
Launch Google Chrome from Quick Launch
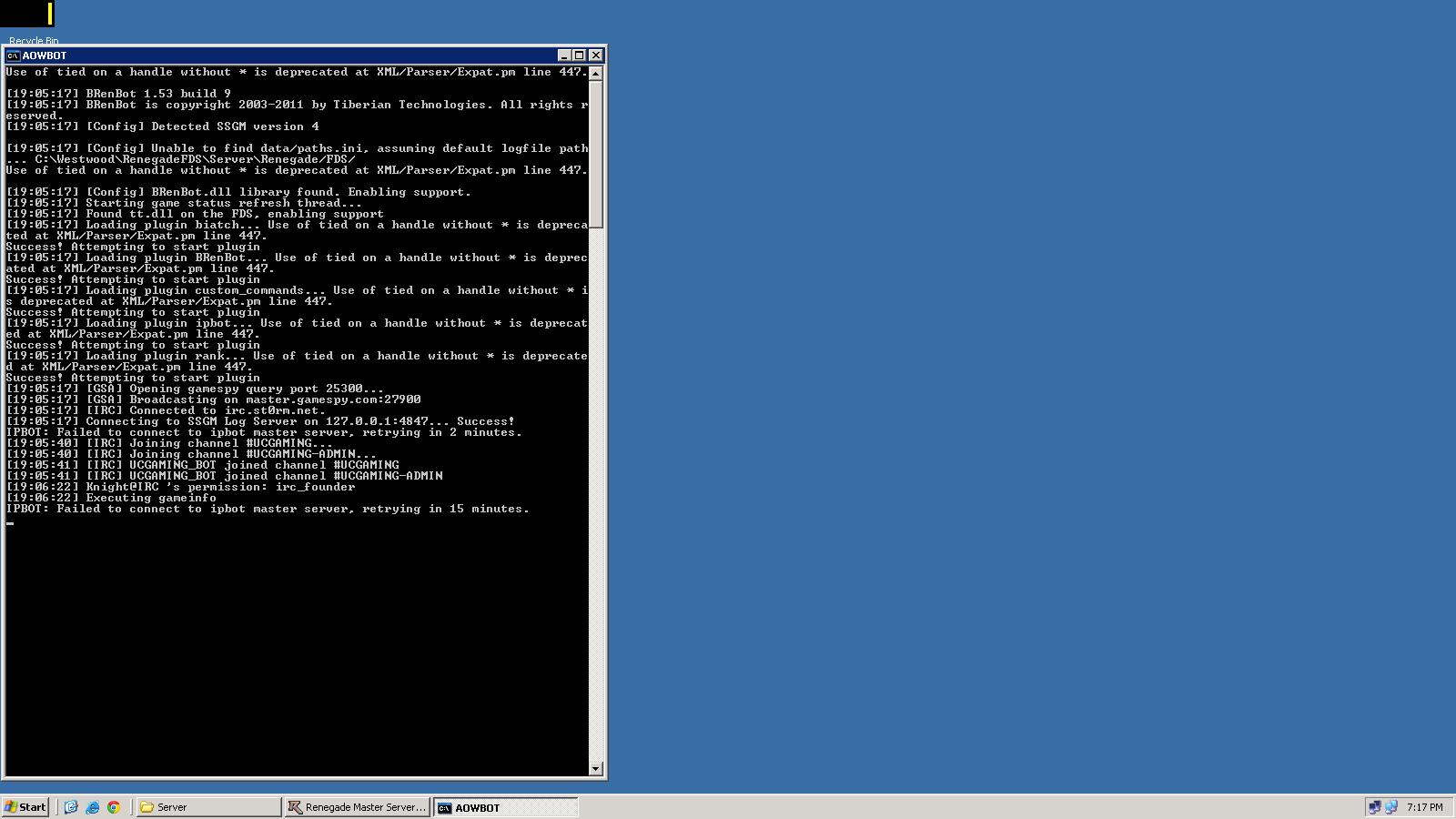point(114,807)
